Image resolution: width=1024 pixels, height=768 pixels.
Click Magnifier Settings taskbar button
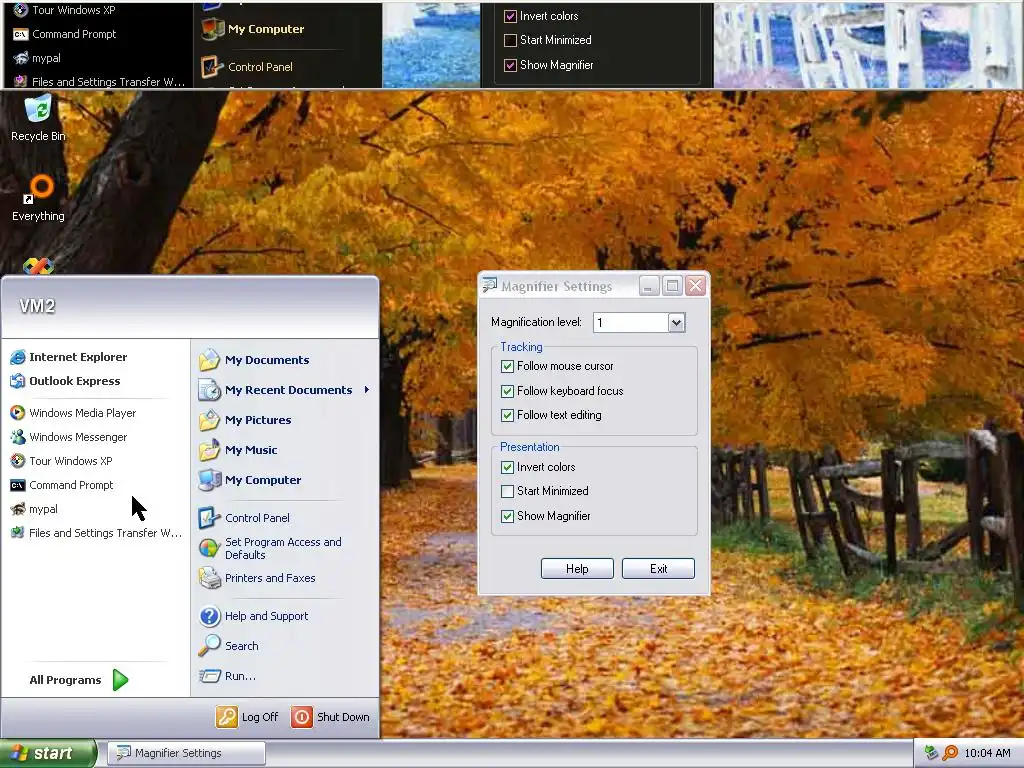click(186, 753)
